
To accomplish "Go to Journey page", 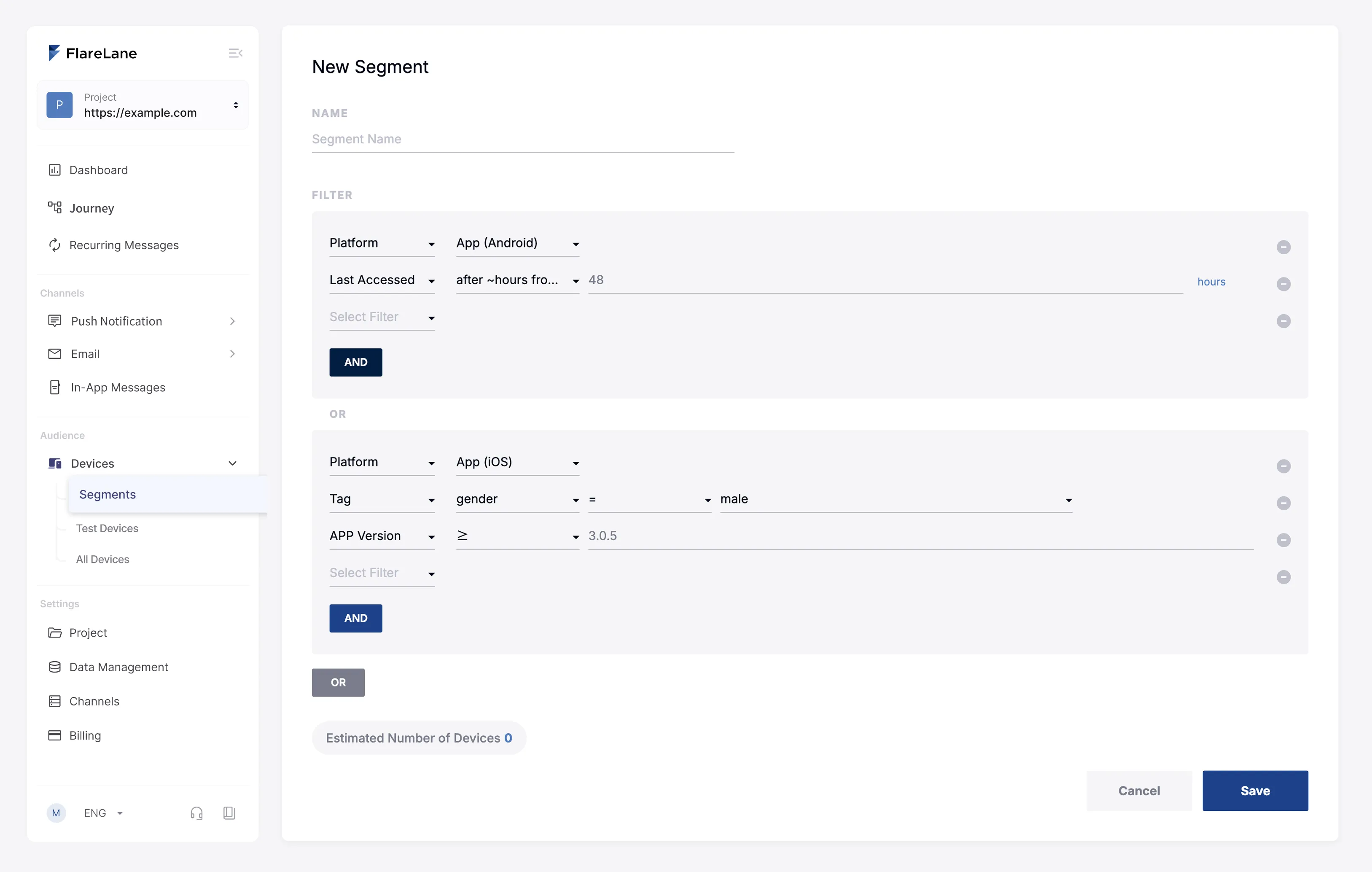I will [x=92, y=208].
